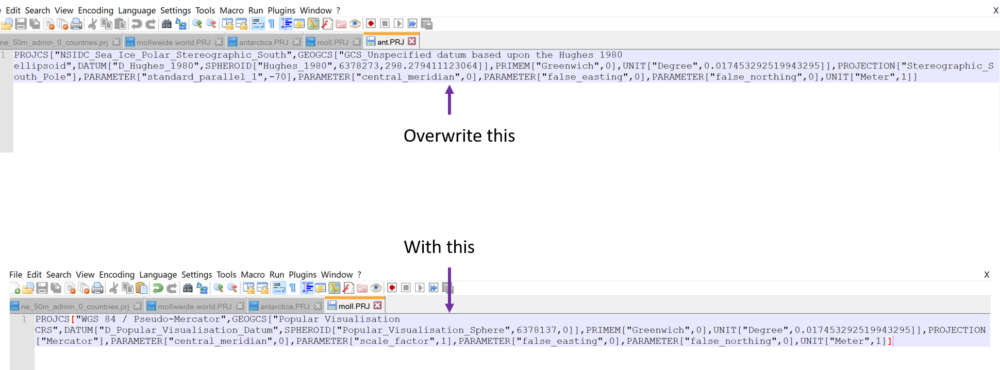Click the Find binoculars icon in upper toolbar
Viewport: 1000px width, 370px height.
coord(166,24)
